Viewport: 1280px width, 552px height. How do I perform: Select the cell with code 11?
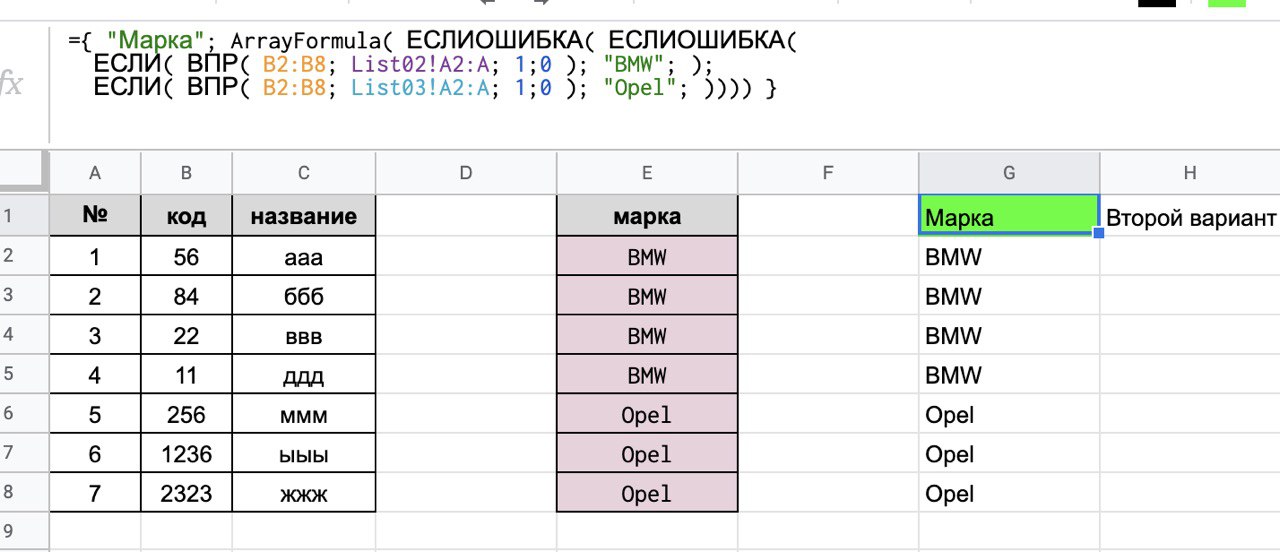tap(186, 375)
